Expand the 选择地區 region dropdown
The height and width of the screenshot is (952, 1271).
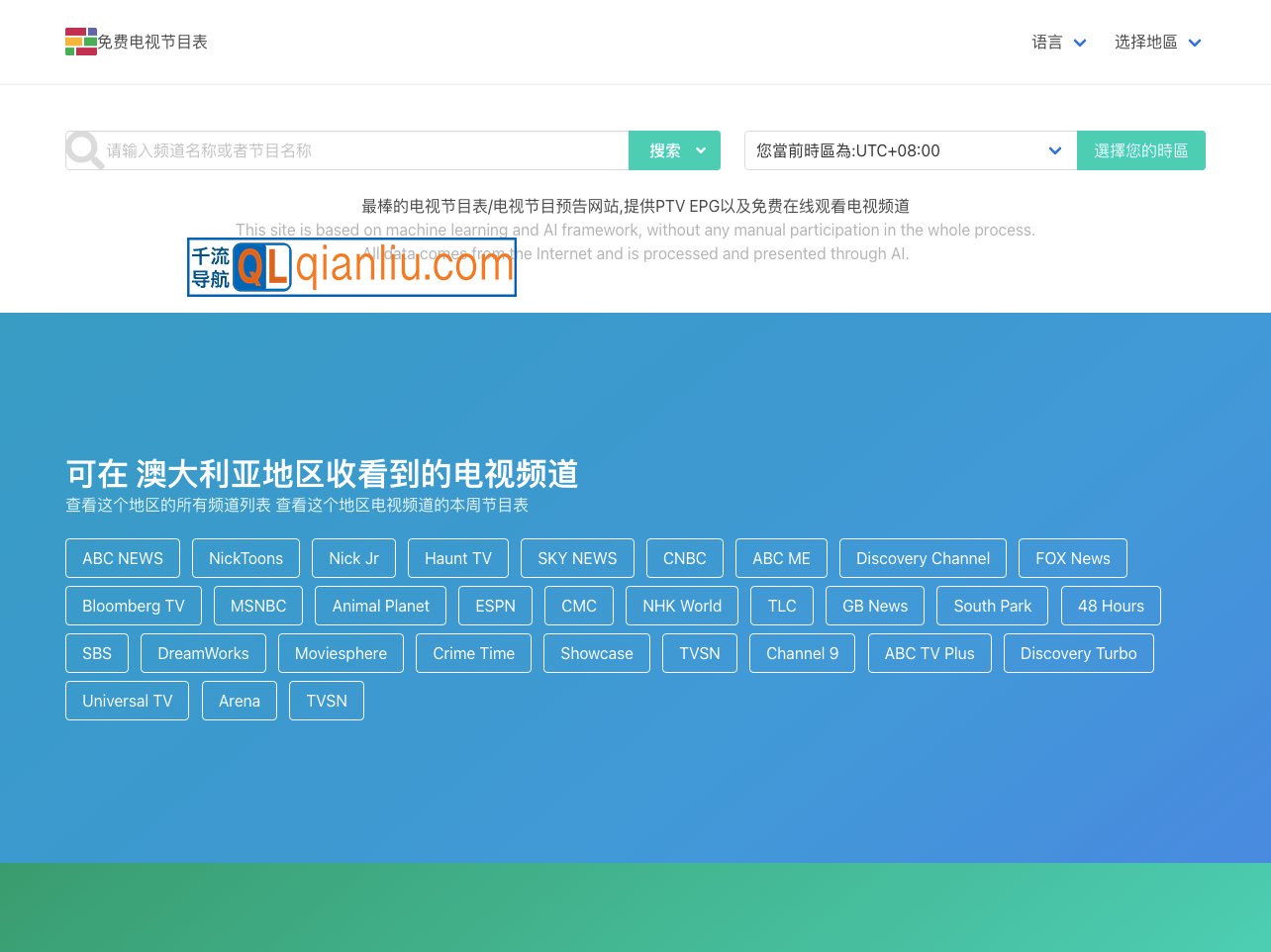pyautogui.click(x=1157, y=42)
